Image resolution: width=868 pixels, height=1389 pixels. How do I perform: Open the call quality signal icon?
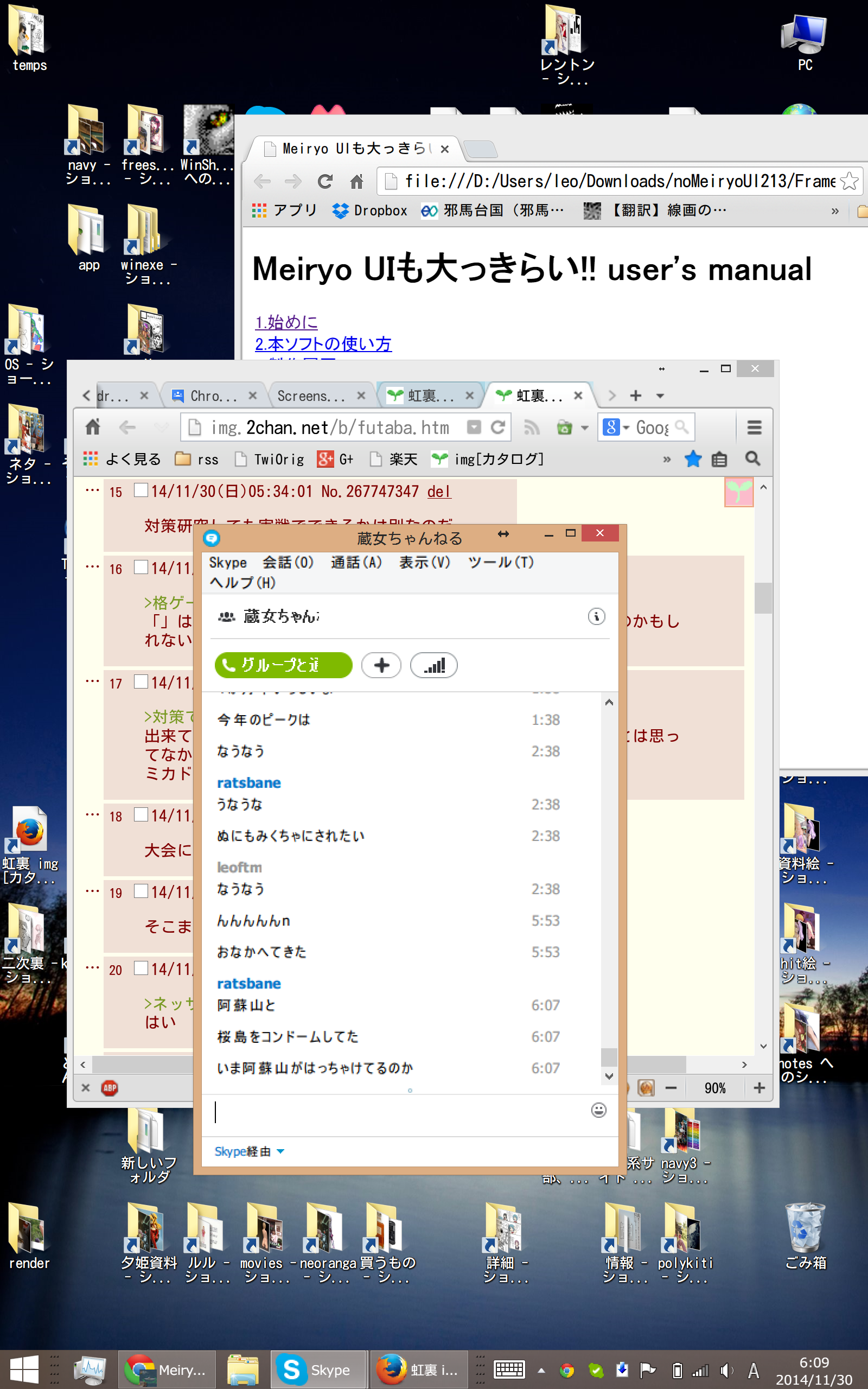pyautogui.click(x=433, y=665)
